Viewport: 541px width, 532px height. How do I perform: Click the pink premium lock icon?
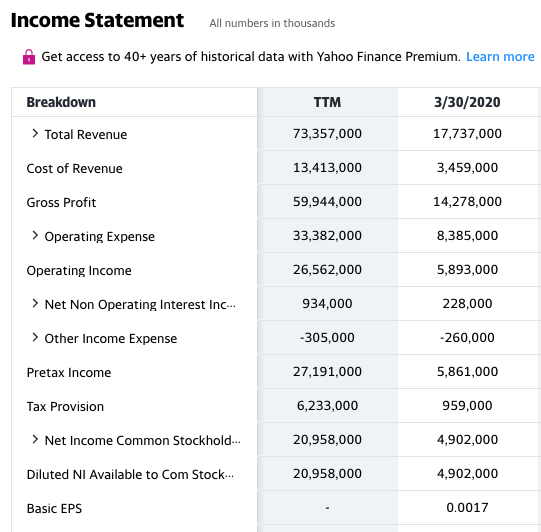[x=29, y=57]
